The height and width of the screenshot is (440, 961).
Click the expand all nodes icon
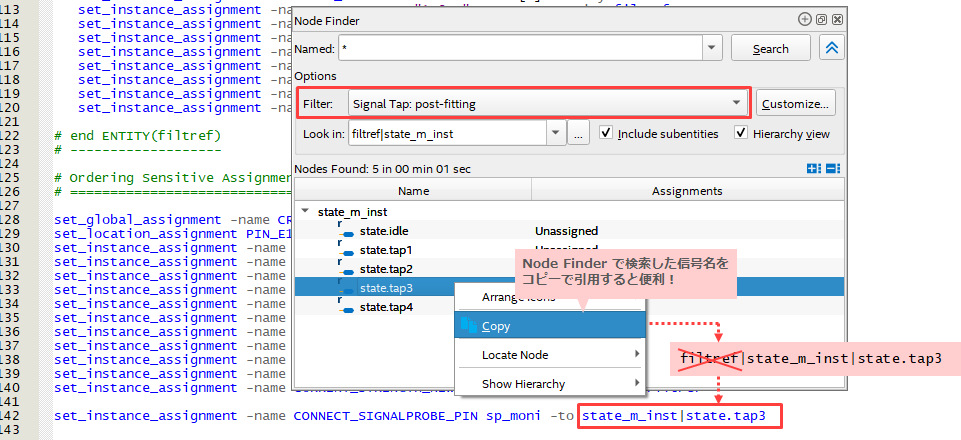pyautogui.click(x=814, y=169)
